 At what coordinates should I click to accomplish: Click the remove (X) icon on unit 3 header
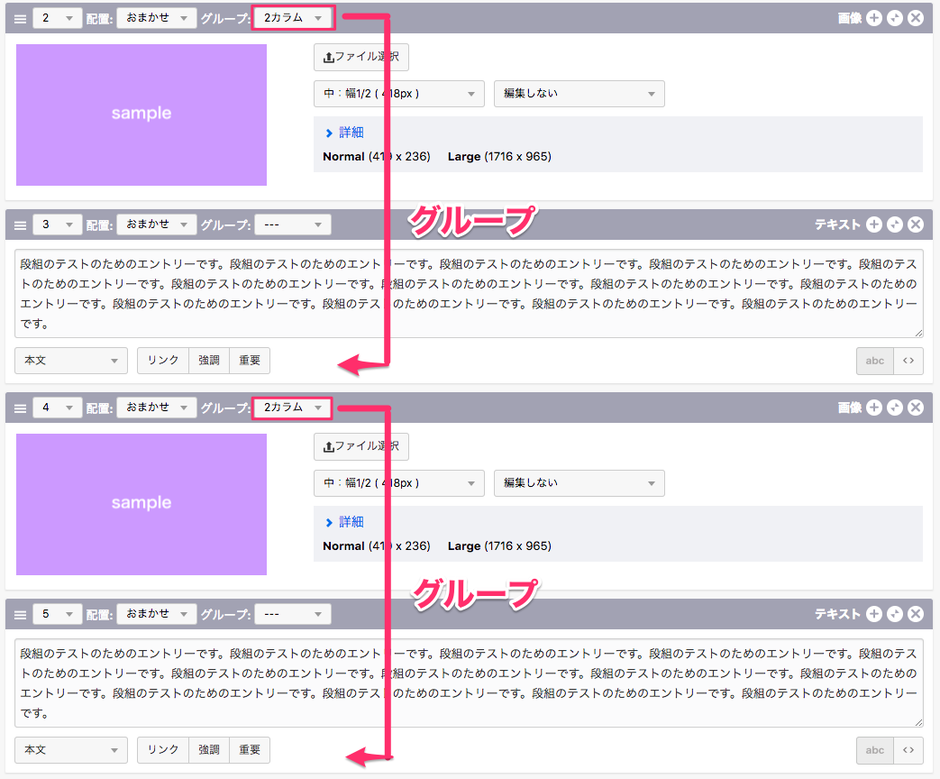click(x=915, y=225)
